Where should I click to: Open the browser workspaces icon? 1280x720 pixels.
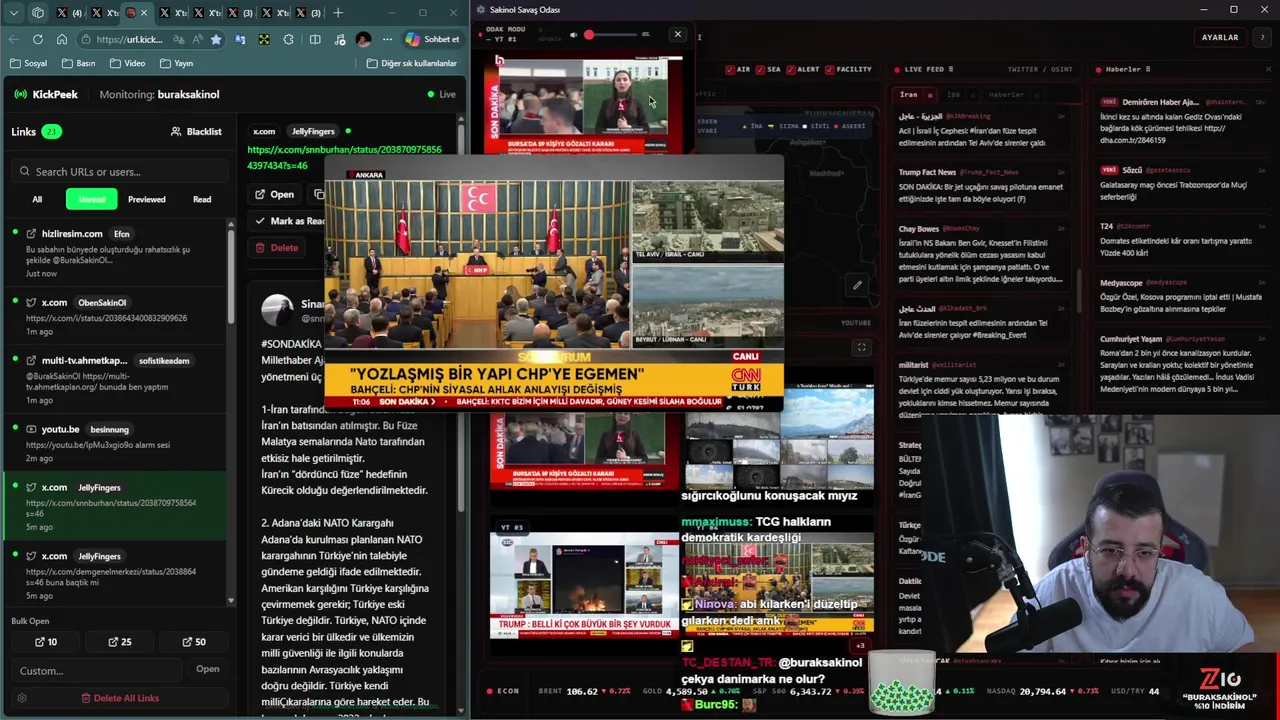pyautogui.click(x=38, y=13)
